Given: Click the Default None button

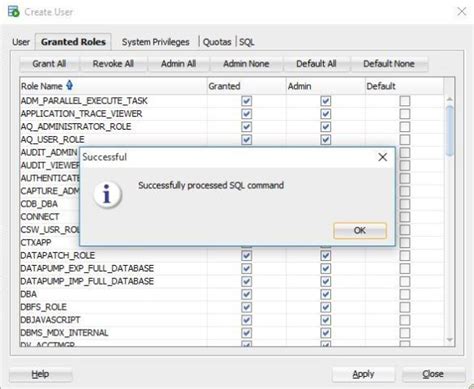Looking at the screenshot, I should [x=389, y=64].
